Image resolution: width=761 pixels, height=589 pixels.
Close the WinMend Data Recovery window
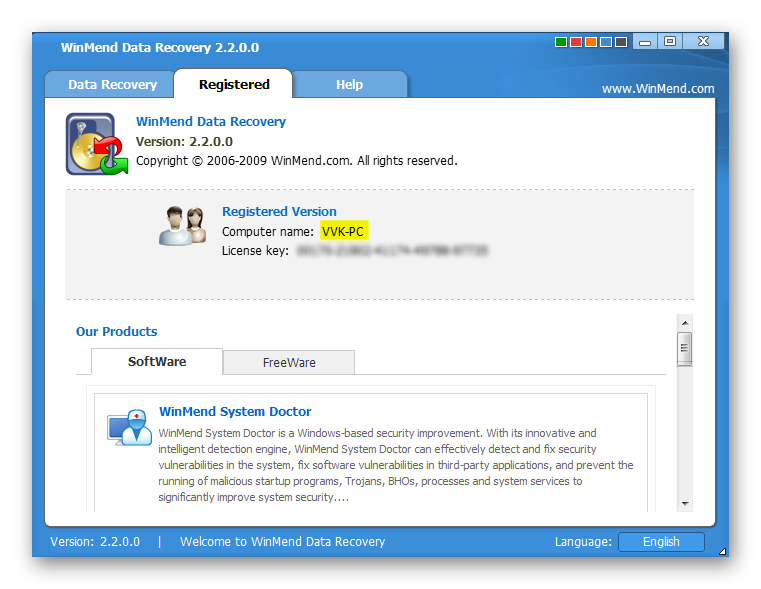click(703, 42)
